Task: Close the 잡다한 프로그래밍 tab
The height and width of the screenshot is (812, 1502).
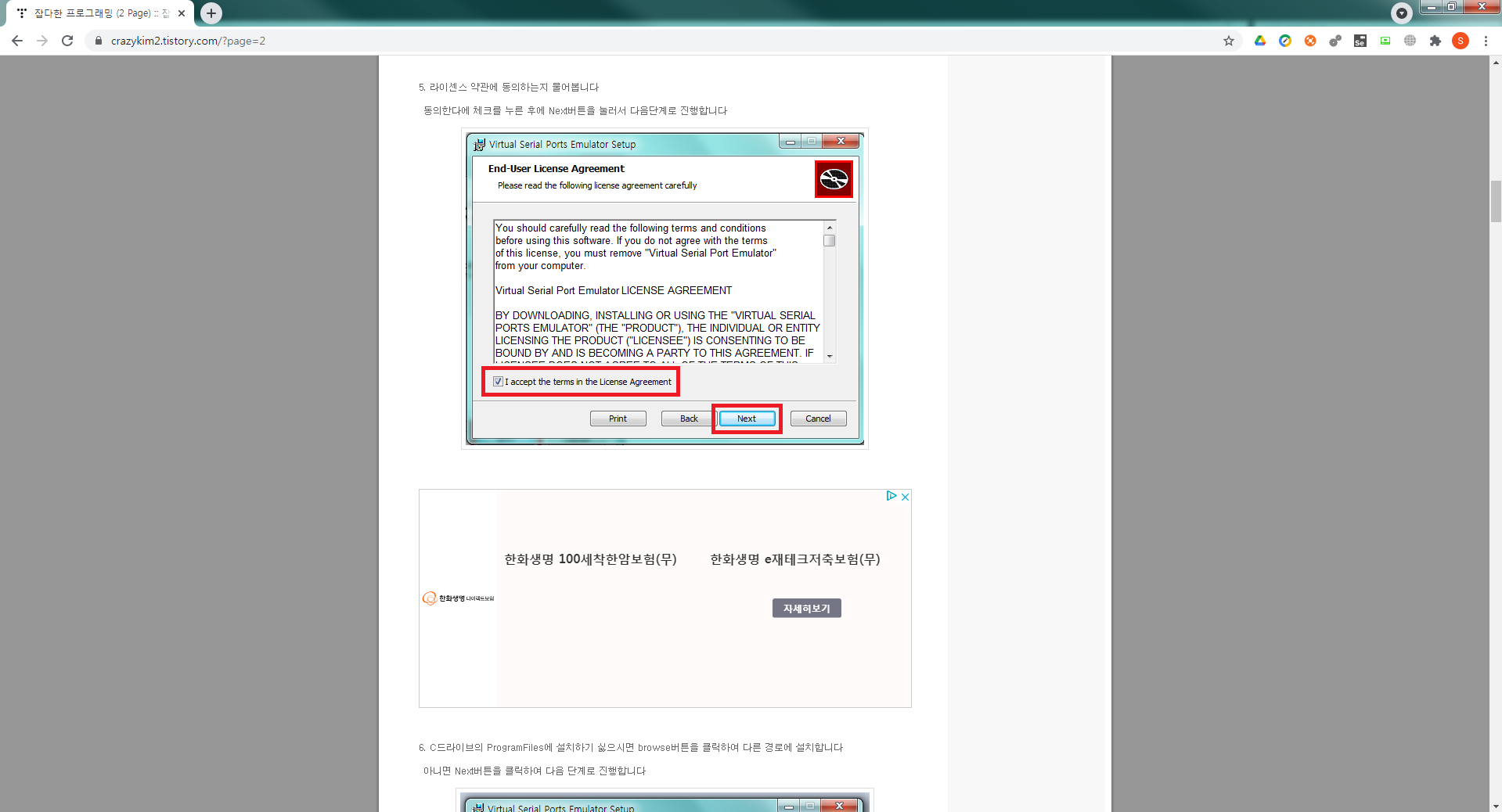Action: tap(182, 13)
